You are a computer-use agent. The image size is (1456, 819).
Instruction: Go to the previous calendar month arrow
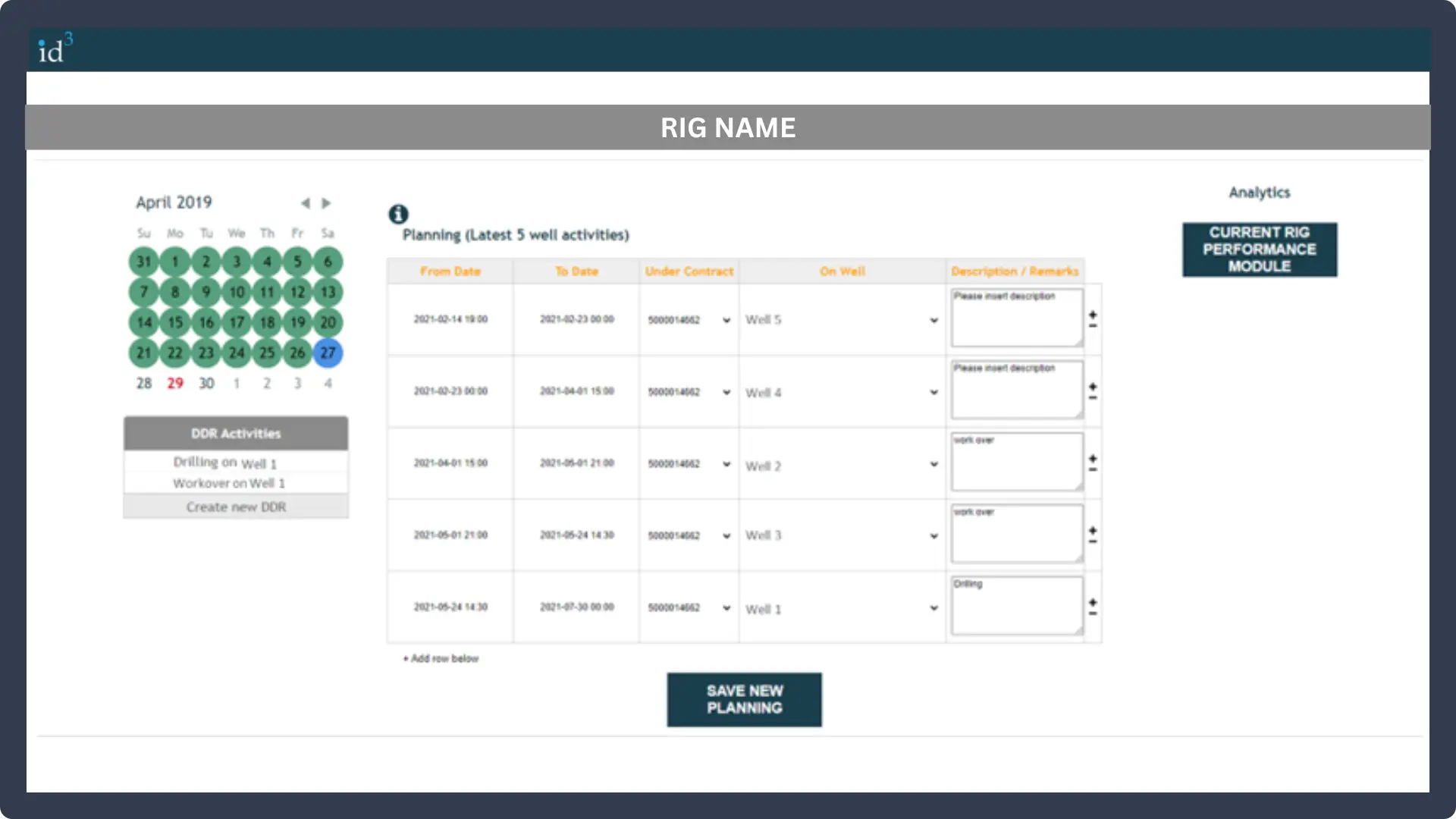tap(305, 203)
